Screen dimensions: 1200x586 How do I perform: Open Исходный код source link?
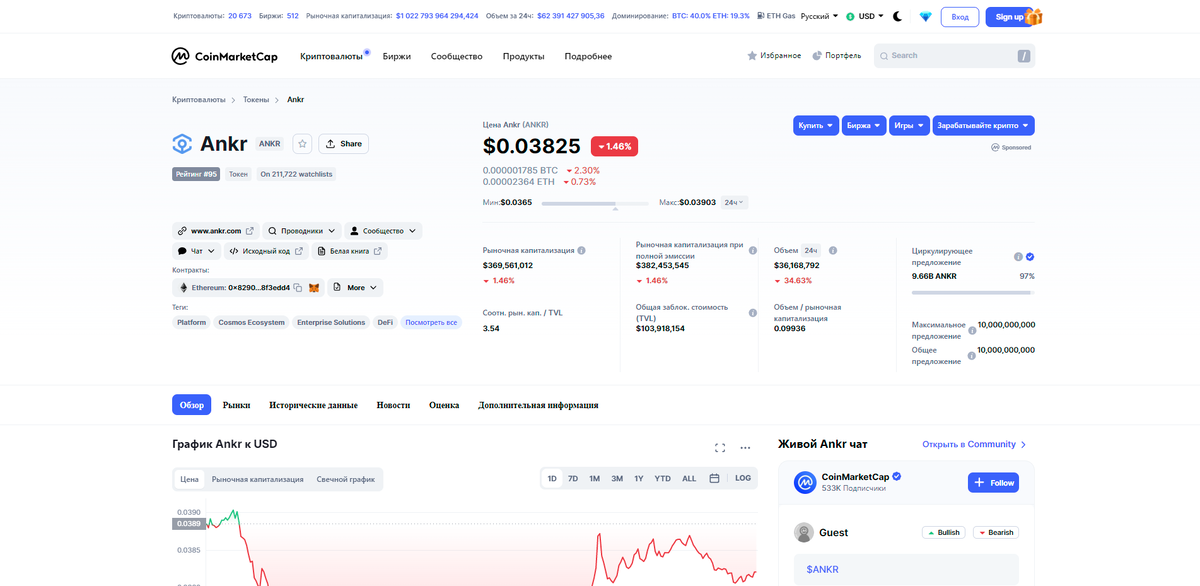coord(264,252)
